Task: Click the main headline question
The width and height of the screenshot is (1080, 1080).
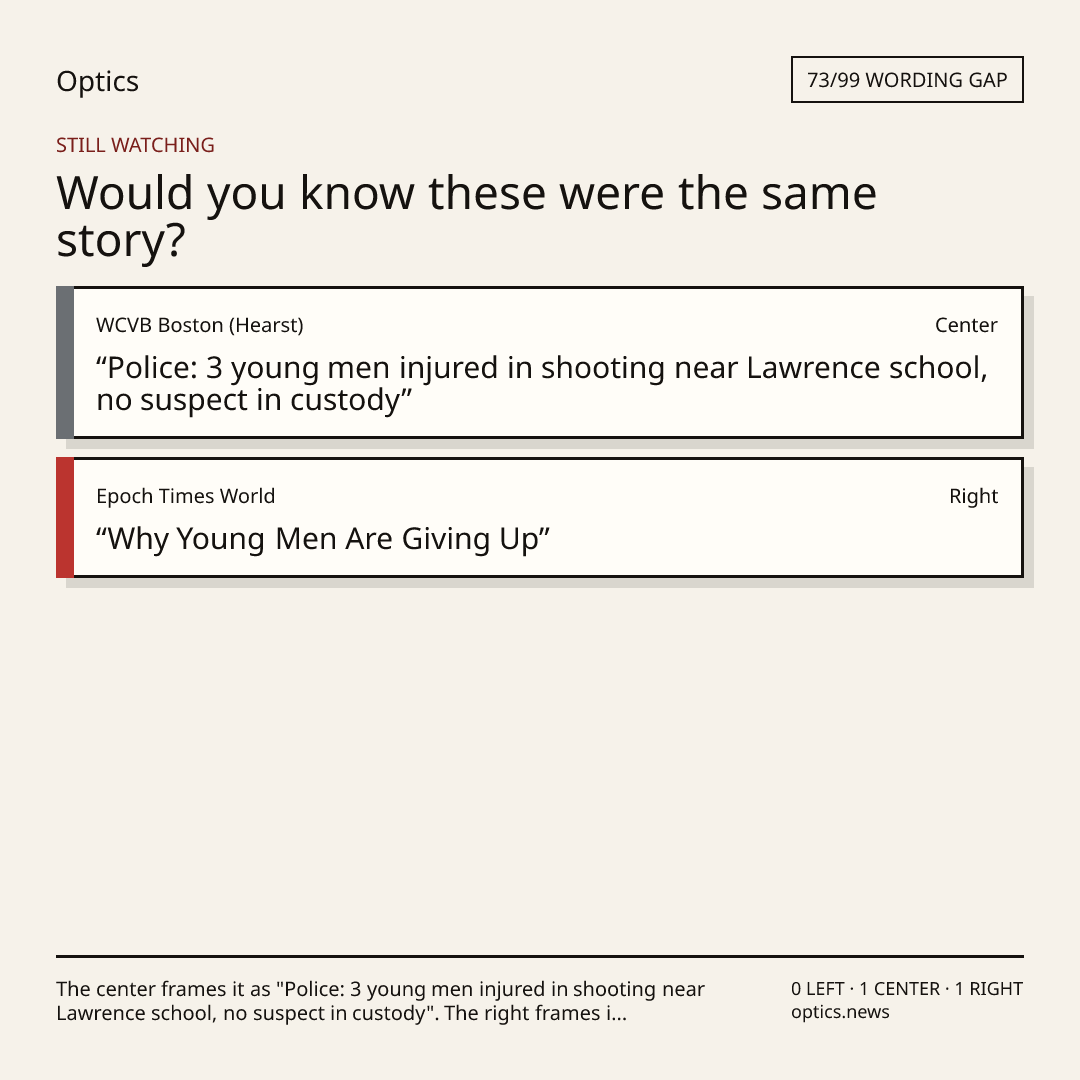Action: pos(466,216)
